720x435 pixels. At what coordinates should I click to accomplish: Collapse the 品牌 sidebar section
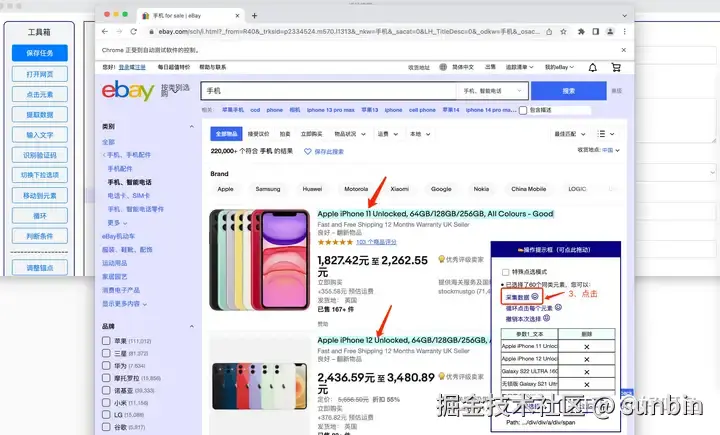191,326
